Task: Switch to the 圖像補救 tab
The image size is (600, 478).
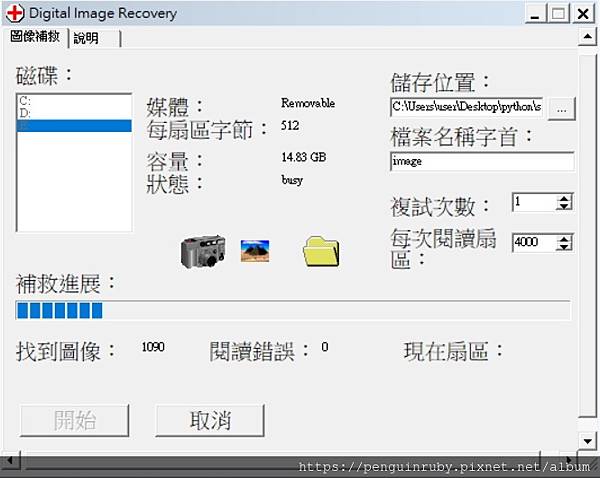Action: click(x=35, y=37)
